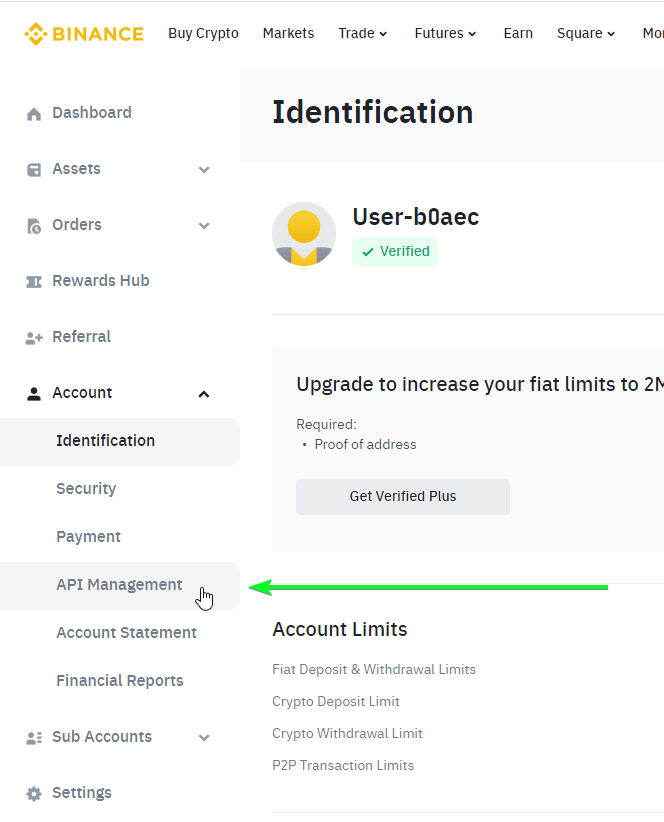The width and height of the screenshot is (664, 822).
Task: Click the Referral add-person icon
Action: [34, 338]
